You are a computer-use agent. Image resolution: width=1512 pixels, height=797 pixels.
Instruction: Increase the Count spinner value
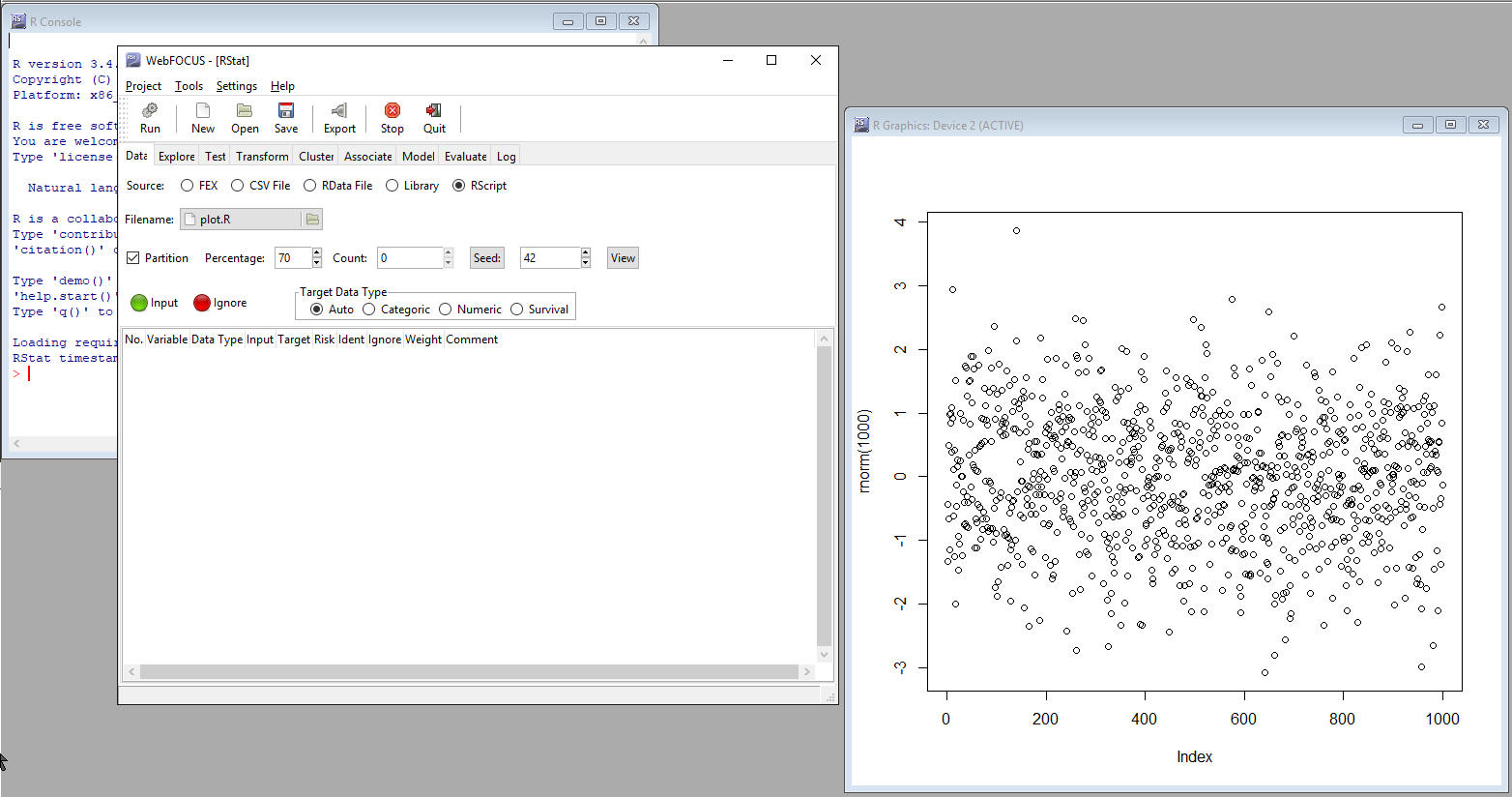[x=448, y=253]
